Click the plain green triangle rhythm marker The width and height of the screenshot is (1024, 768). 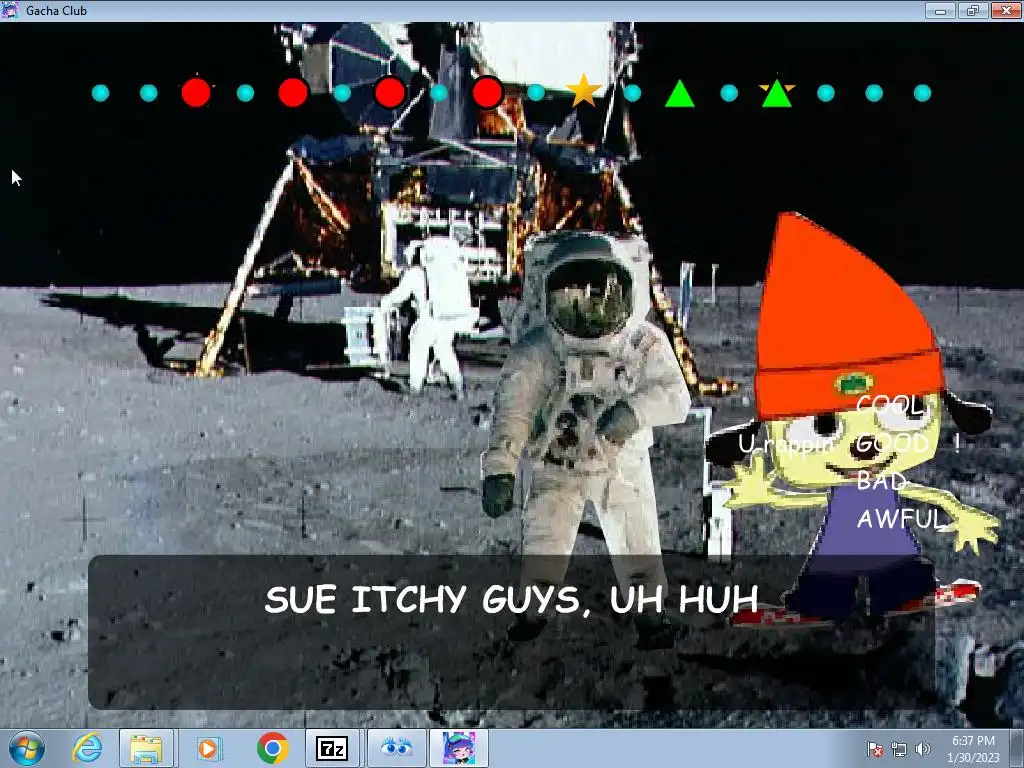680,93
